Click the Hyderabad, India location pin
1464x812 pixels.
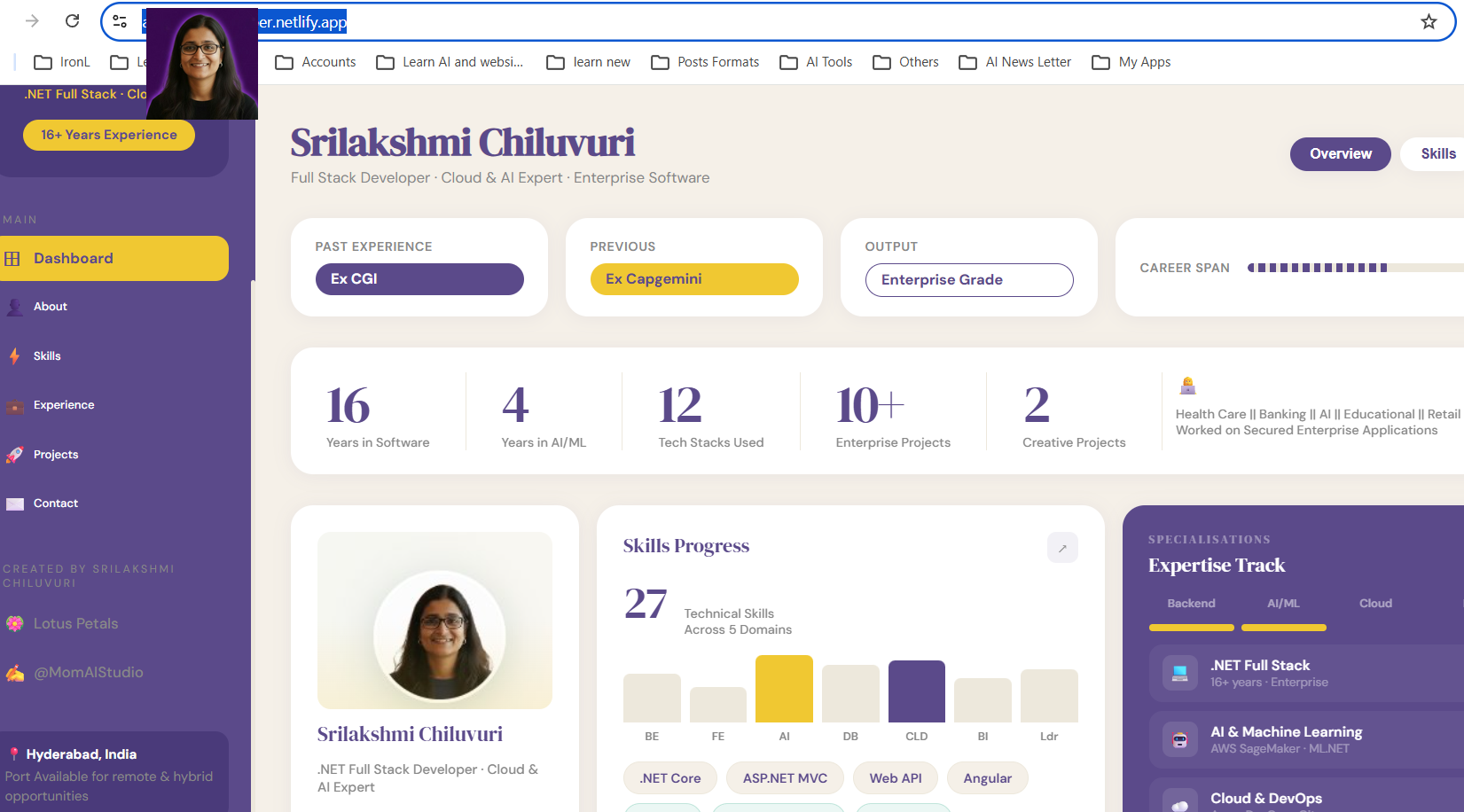coord(14,754)
